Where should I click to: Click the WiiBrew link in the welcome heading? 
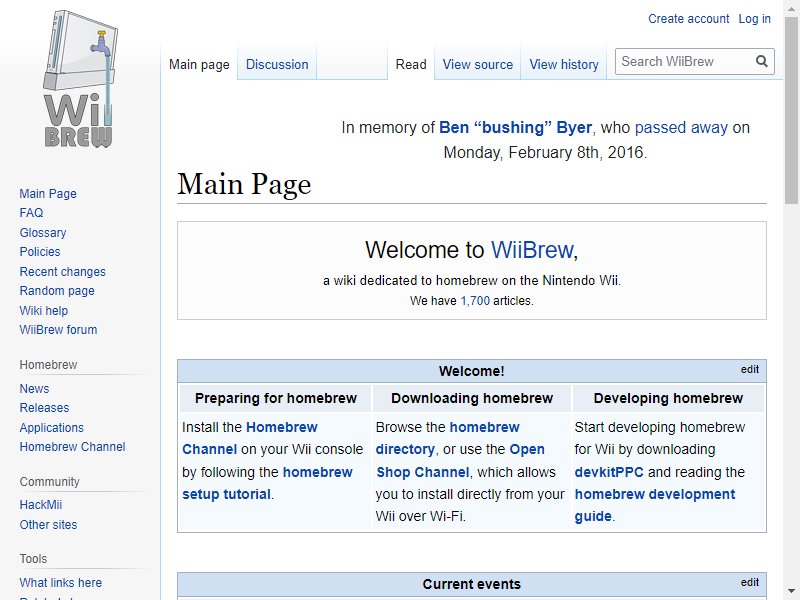point(532,250)
